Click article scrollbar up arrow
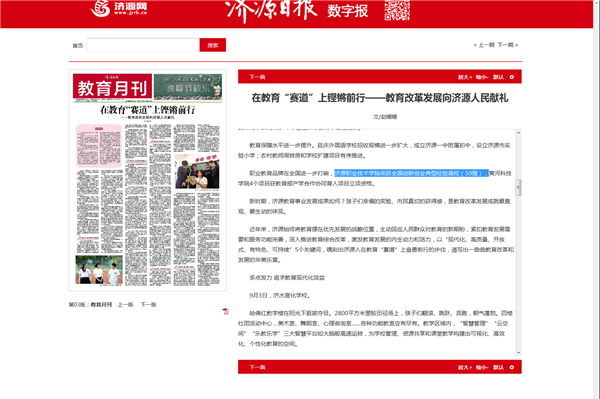The width and height of the screenshot is (600, 399). 518,133
